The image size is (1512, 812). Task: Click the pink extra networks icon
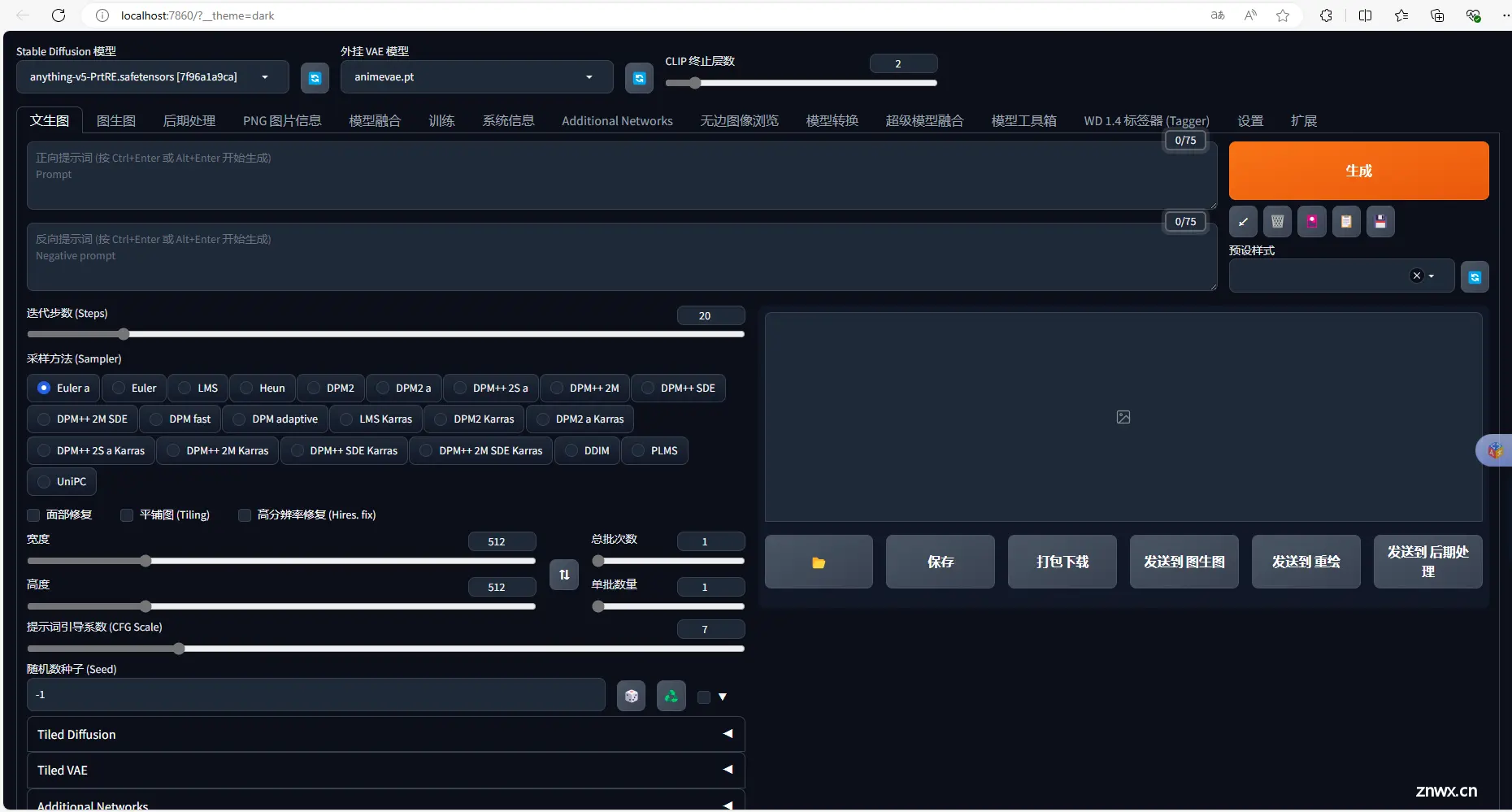pos(1312,221)
